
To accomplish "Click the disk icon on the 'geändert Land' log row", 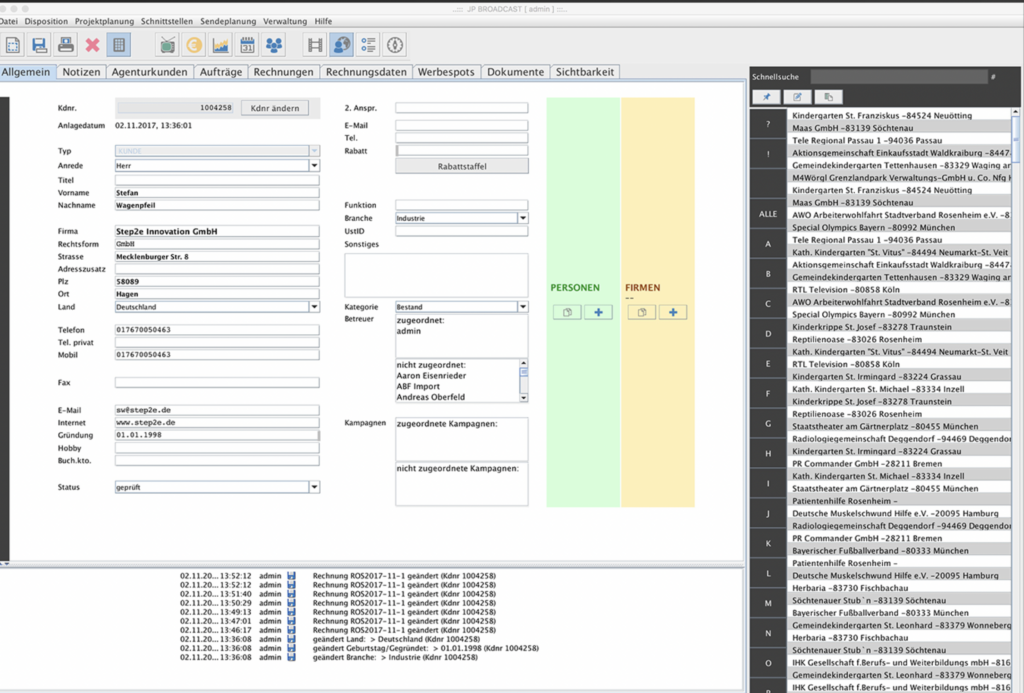I will click(x=291, y=639).
